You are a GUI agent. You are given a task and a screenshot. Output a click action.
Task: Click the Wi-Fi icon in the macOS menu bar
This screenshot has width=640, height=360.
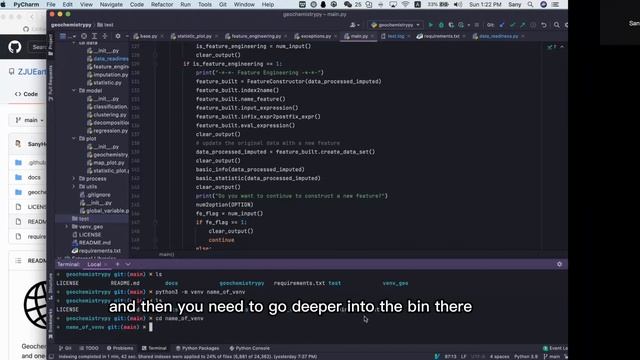tap(405, 4)
